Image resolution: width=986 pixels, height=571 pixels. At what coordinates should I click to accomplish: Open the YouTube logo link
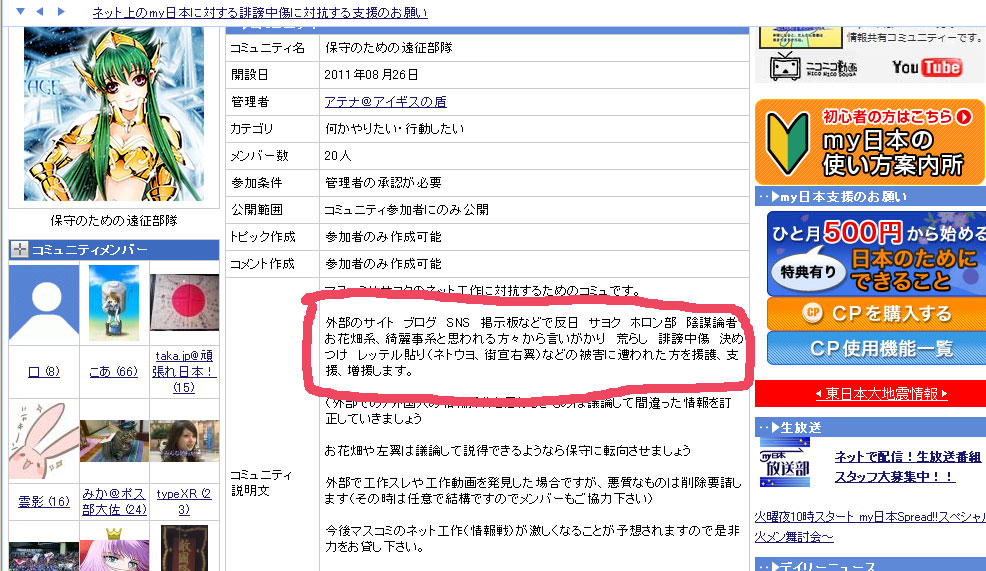coord(926,67)
